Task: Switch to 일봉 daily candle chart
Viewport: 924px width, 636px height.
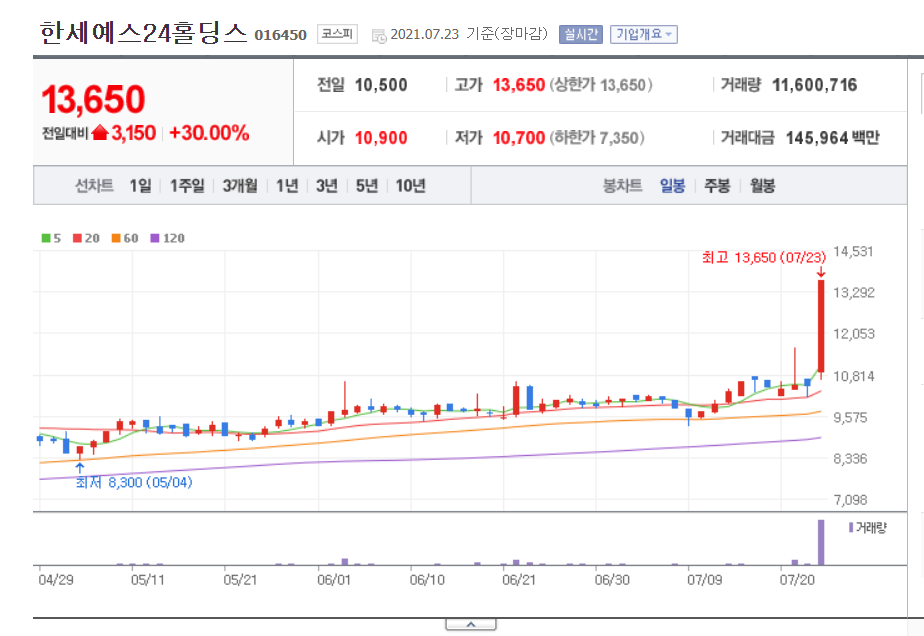Action: point(672,186)
